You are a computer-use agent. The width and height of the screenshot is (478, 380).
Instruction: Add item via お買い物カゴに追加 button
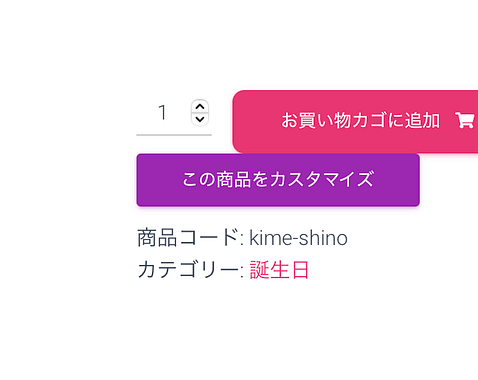click(x=355, y=121)
